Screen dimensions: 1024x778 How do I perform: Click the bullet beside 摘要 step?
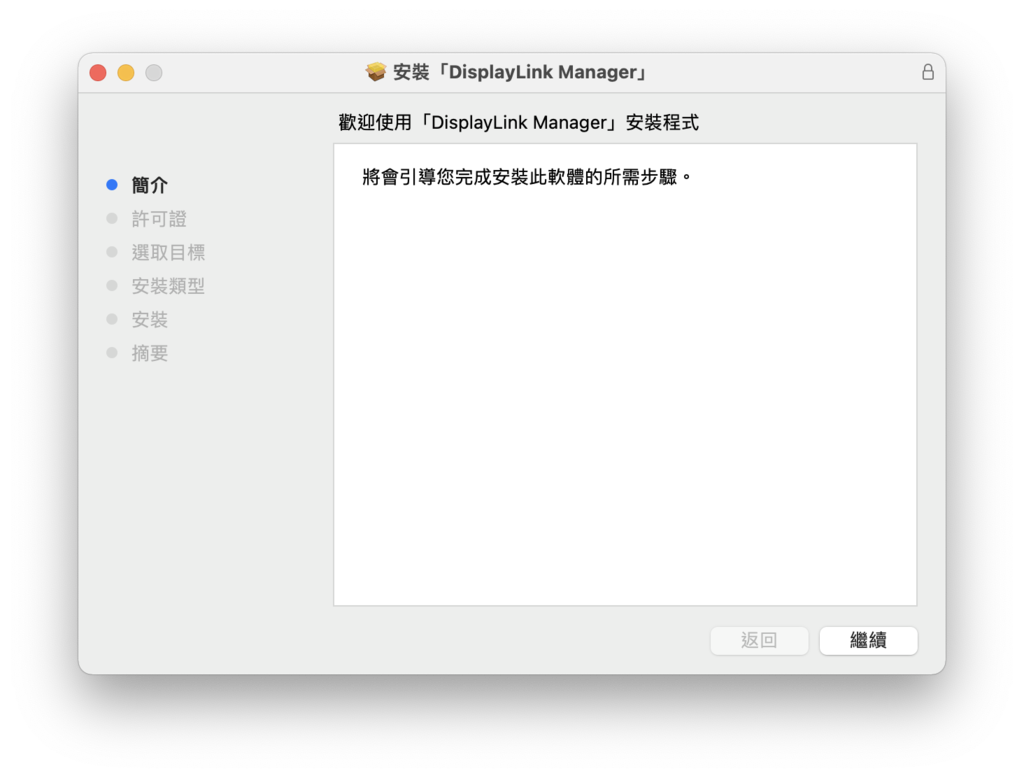tap(112, 352)
